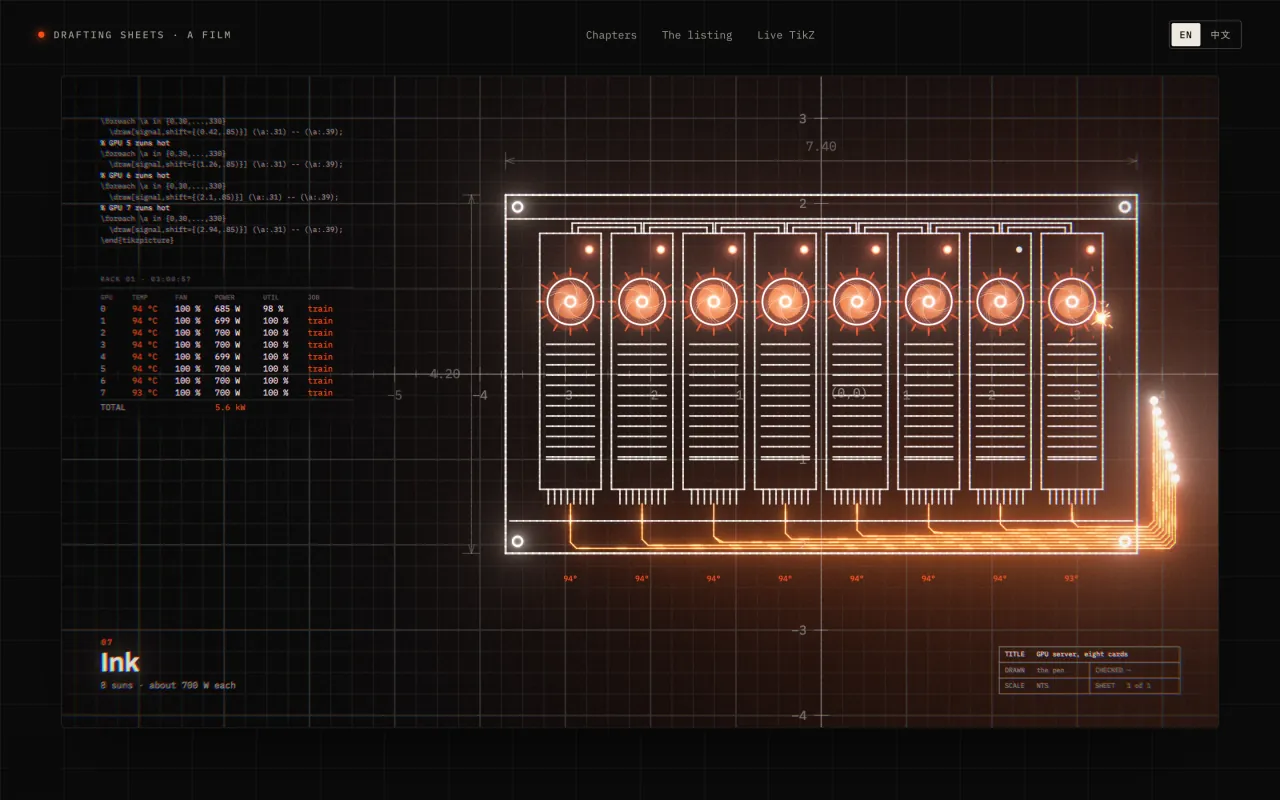This screenshot has height=800, width=1280.
Task: Select the TEMP column header
Action: click(x=140, y=297)
